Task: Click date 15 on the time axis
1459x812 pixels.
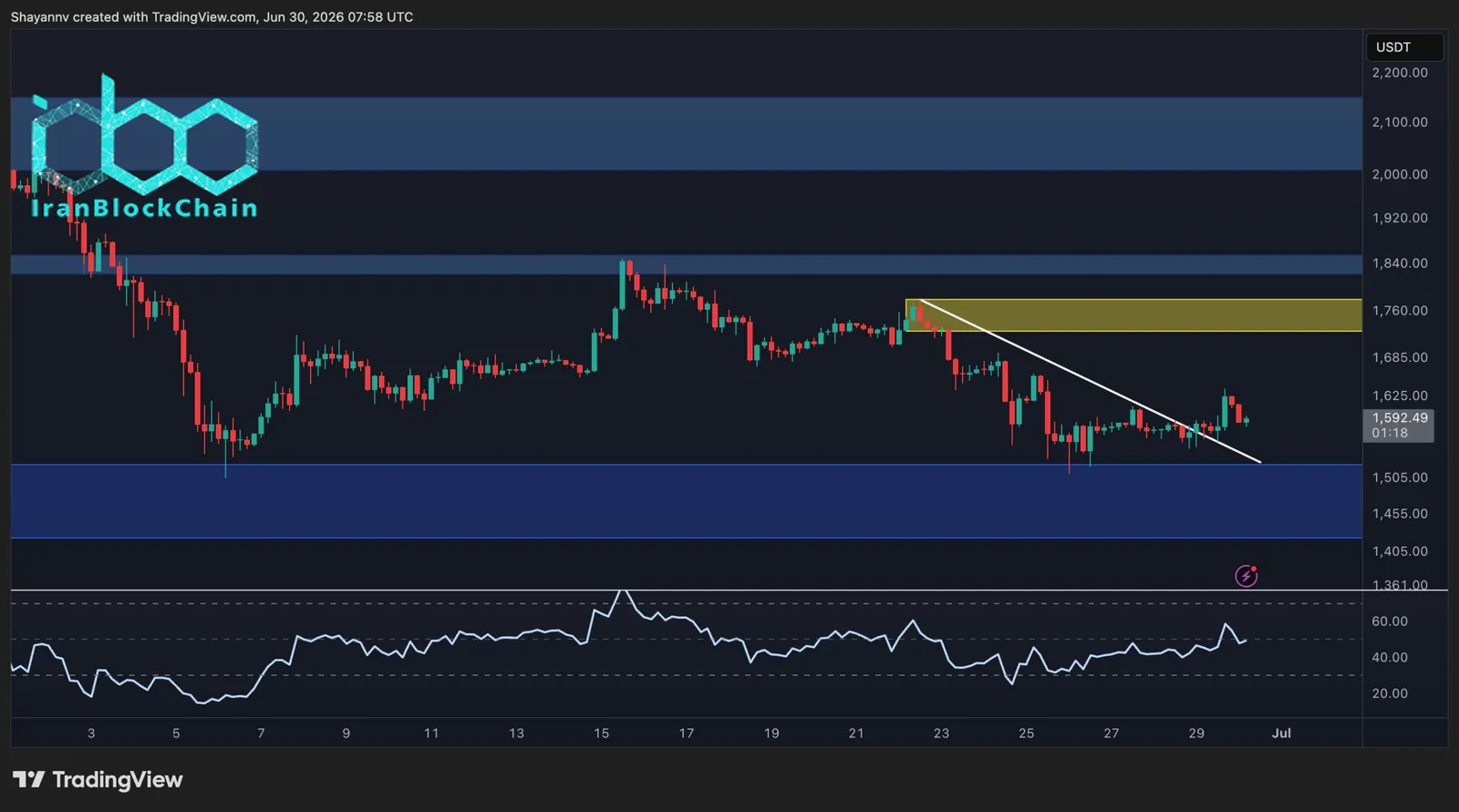Action: point(601,733)
